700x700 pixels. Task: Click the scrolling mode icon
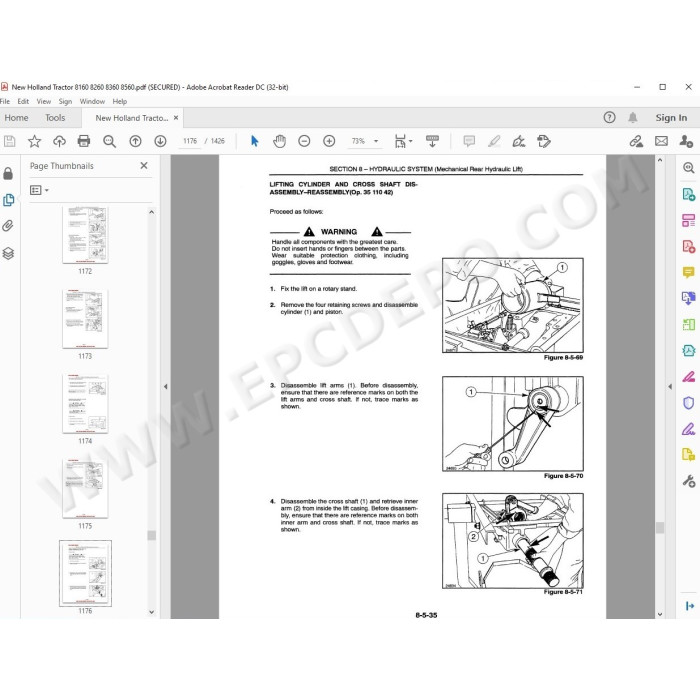click(x=432, y=142)
